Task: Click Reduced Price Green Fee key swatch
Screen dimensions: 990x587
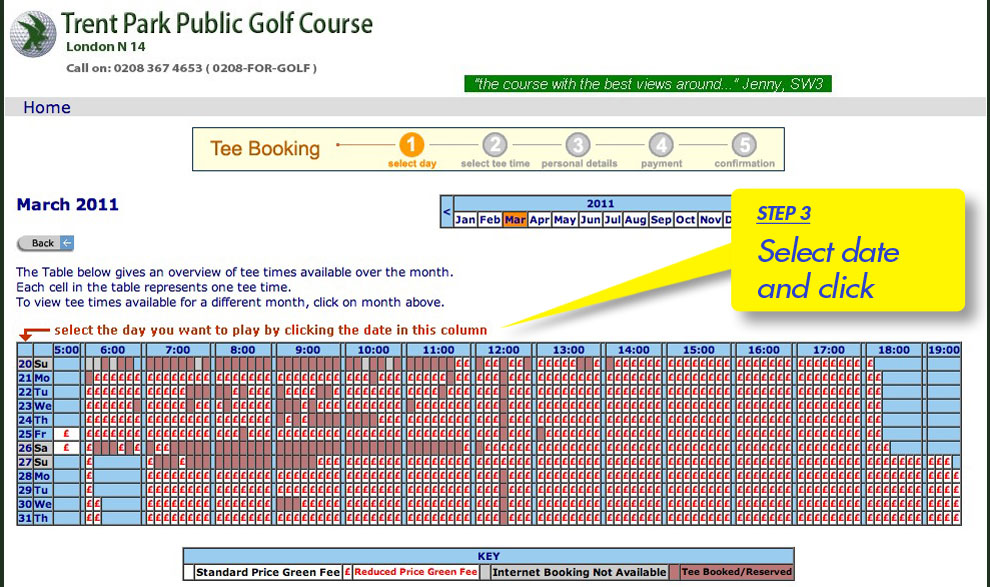Action: point(347,572)
